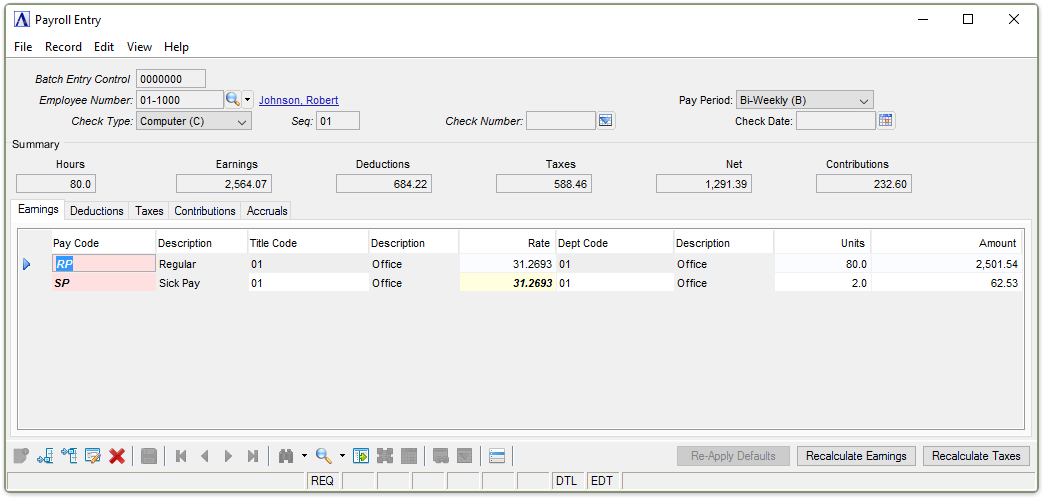Open the Help menu
1047x501 pixels.
[176, 47]
